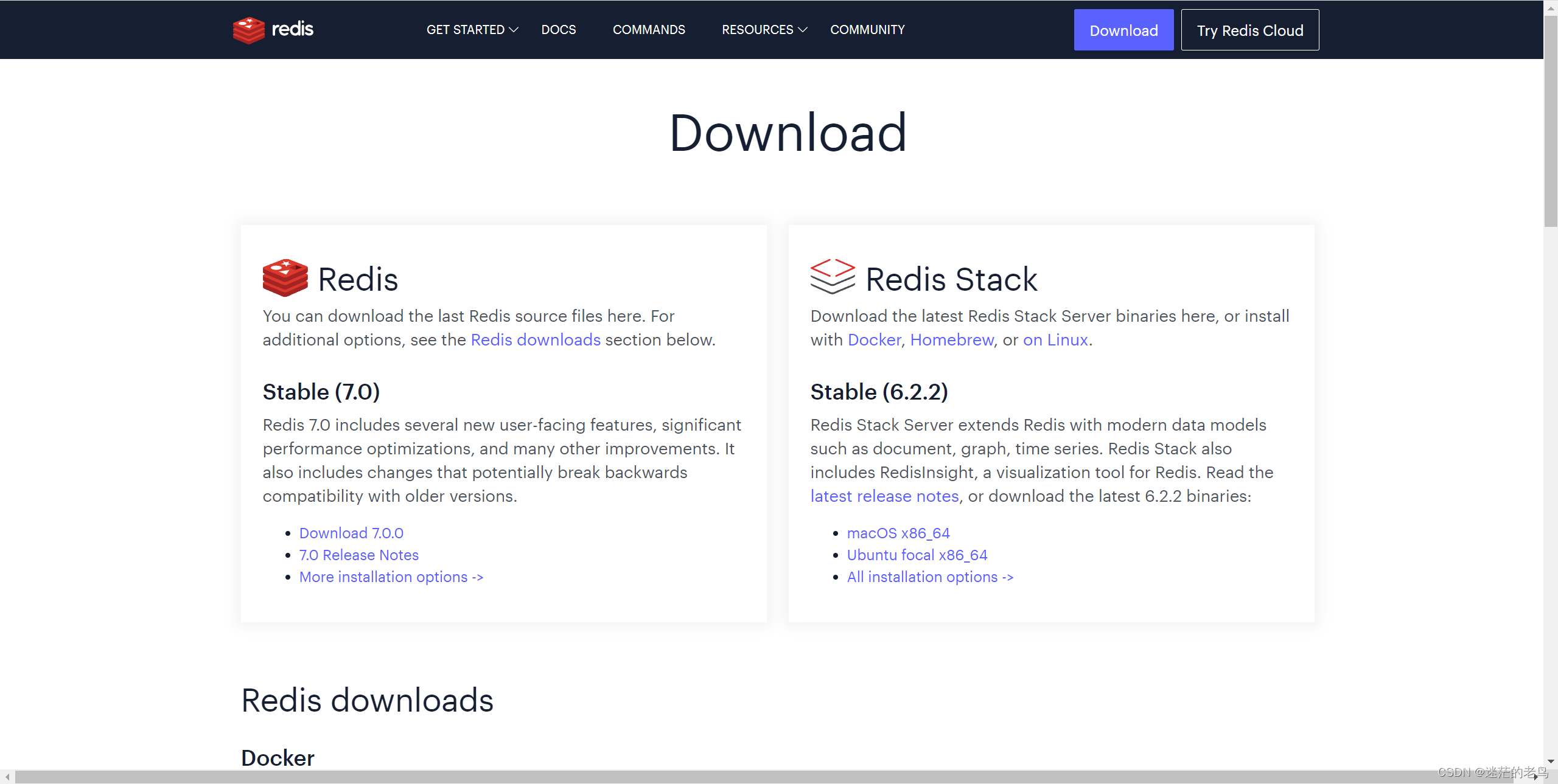Open the COMMANDS menu item
Image resolution: width=1558 pixels, height=784 pixels.
pyautogui.click(x=649, y=30)
